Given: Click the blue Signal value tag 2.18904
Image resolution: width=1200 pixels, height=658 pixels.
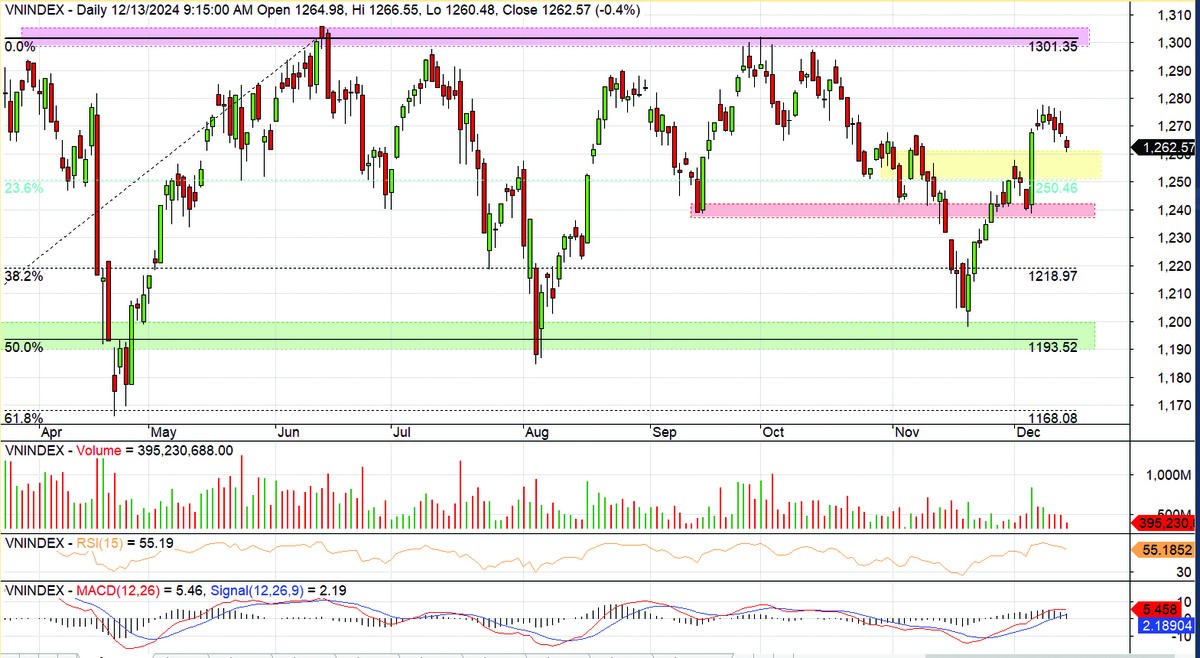Looking at the screenshot, I should (x=1162, y=624).
